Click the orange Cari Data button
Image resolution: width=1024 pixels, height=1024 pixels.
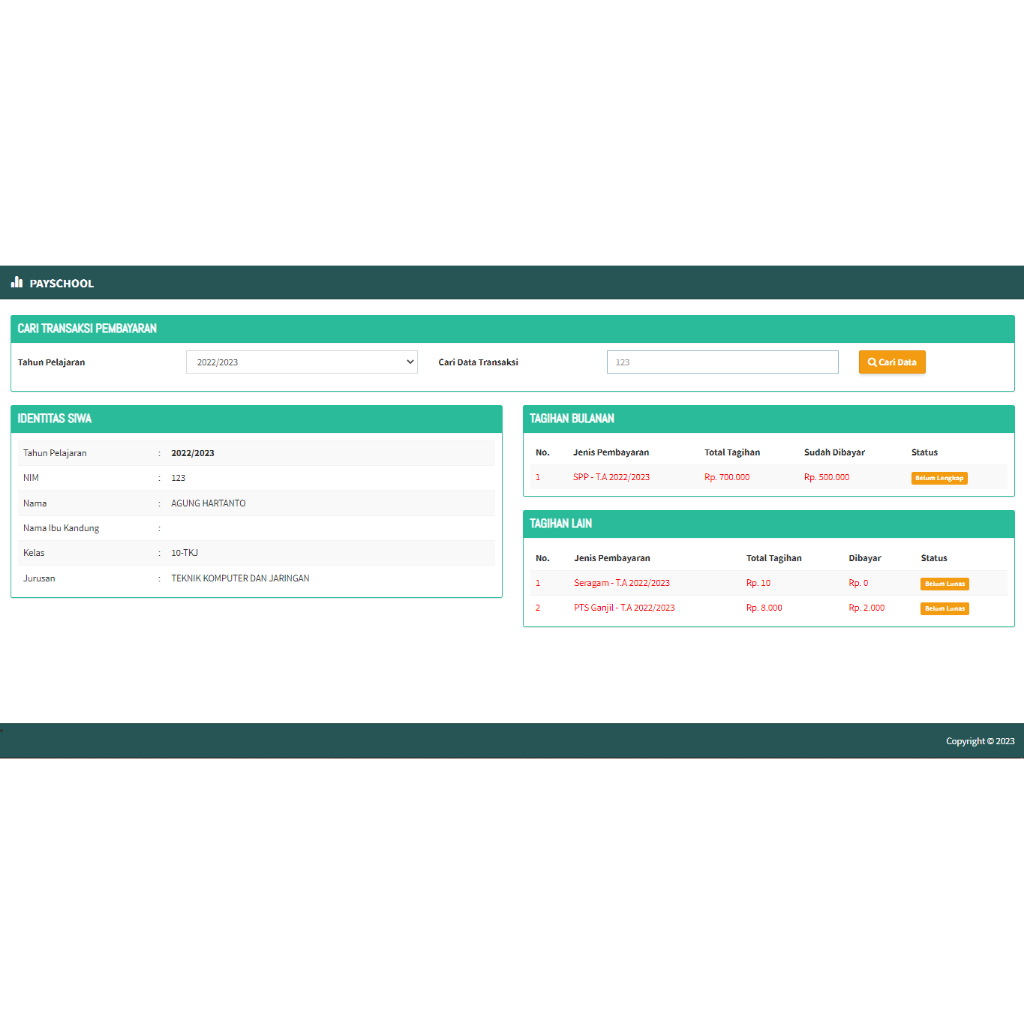pyautogui.click(x=892, y=362)
